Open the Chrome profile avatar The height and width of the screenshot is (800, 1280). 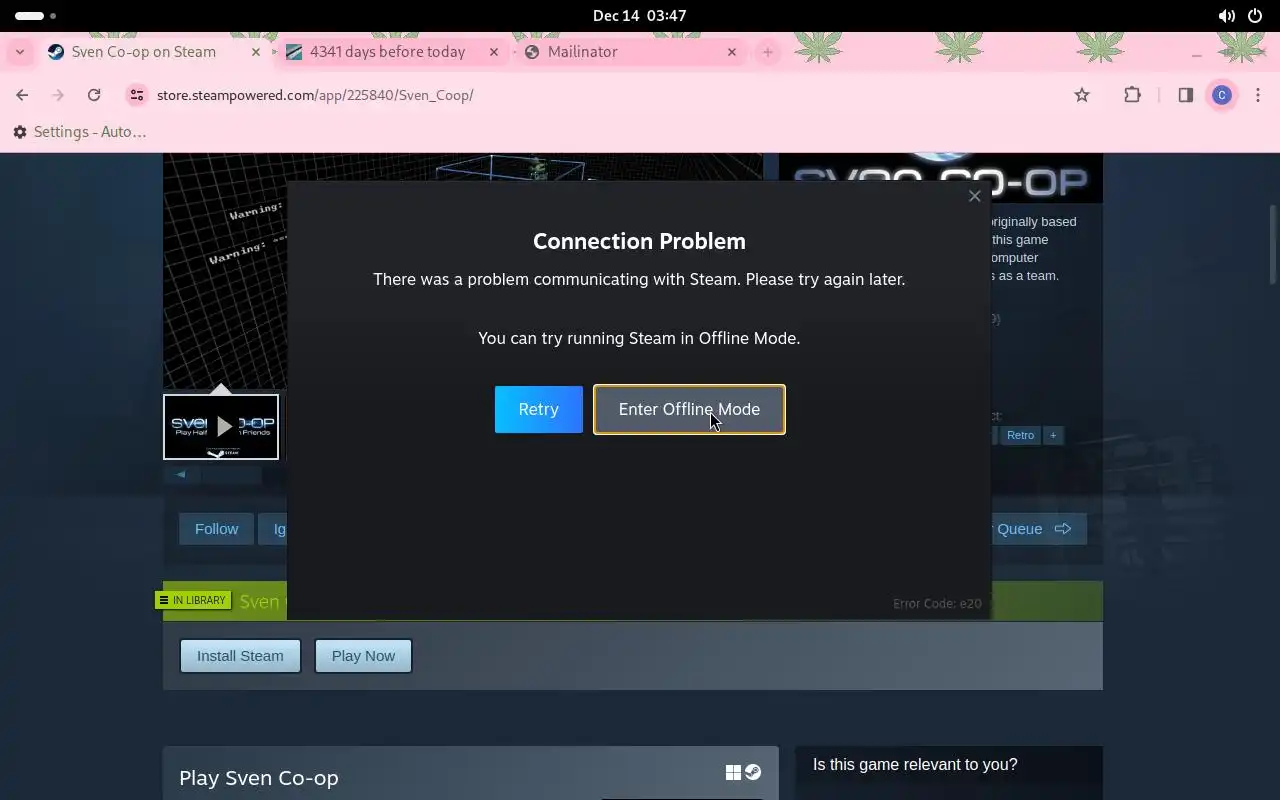[1221, 95]
